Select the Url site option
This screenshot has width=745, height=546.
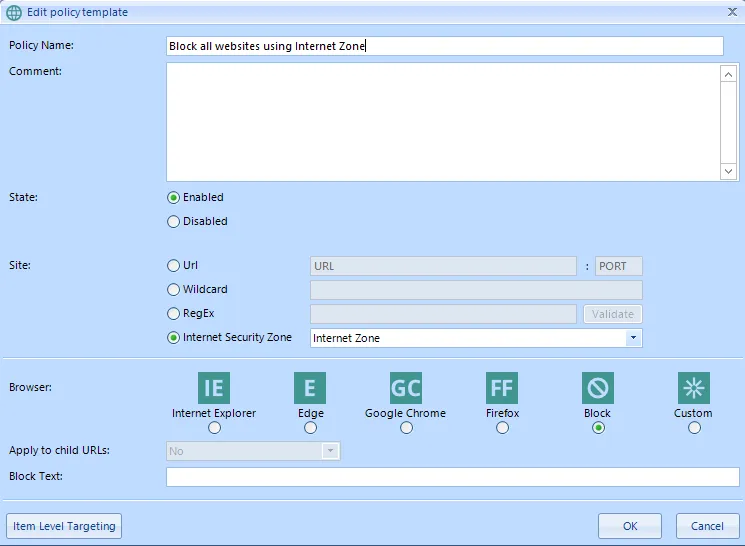[174, 266]
